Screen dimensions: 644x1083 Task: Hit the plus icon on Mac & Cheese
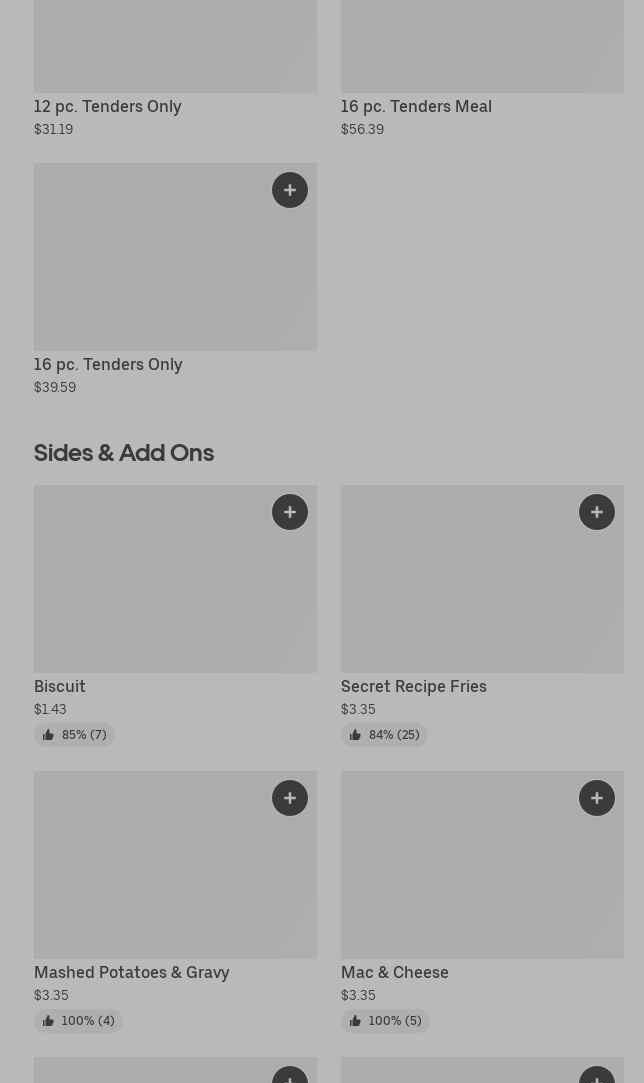pyautogui.click(x=597, y=798)
